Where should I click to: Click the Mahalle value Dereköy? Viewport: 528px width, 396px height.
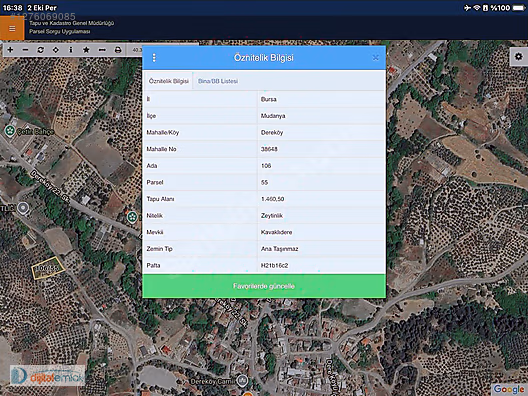click(272, 133)
